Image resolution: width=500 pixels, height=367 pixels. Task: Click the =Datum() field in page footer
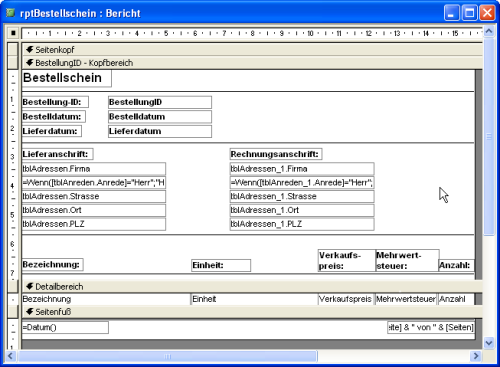point(65,327)
